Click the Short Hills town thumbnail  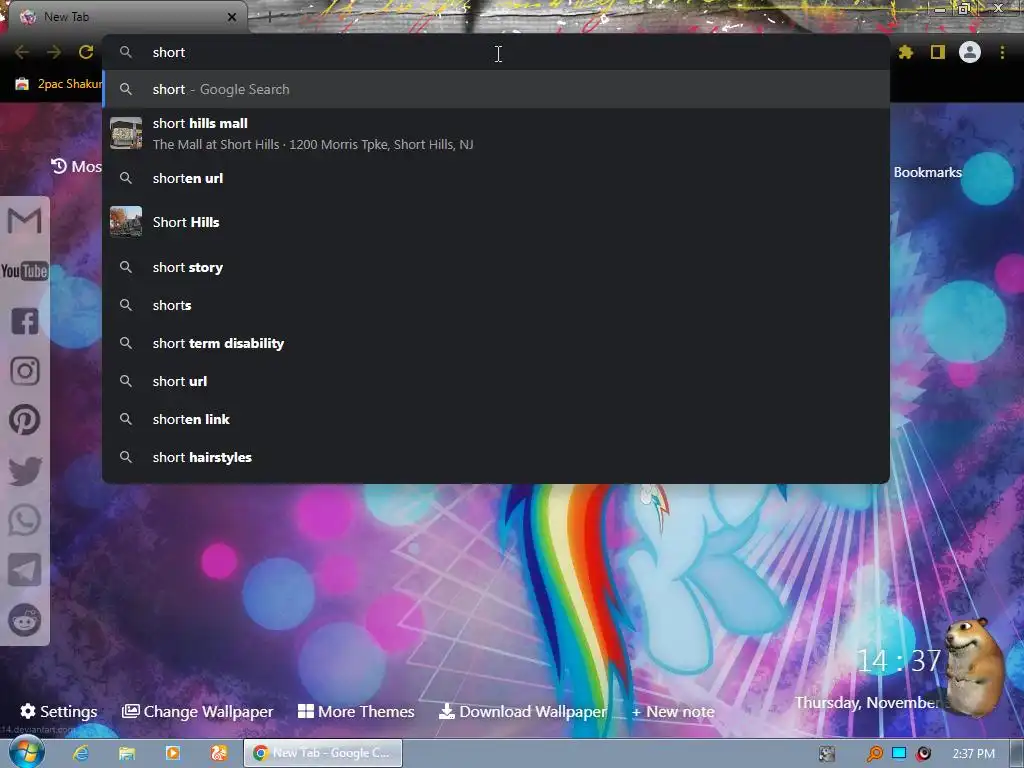[126, 222]
